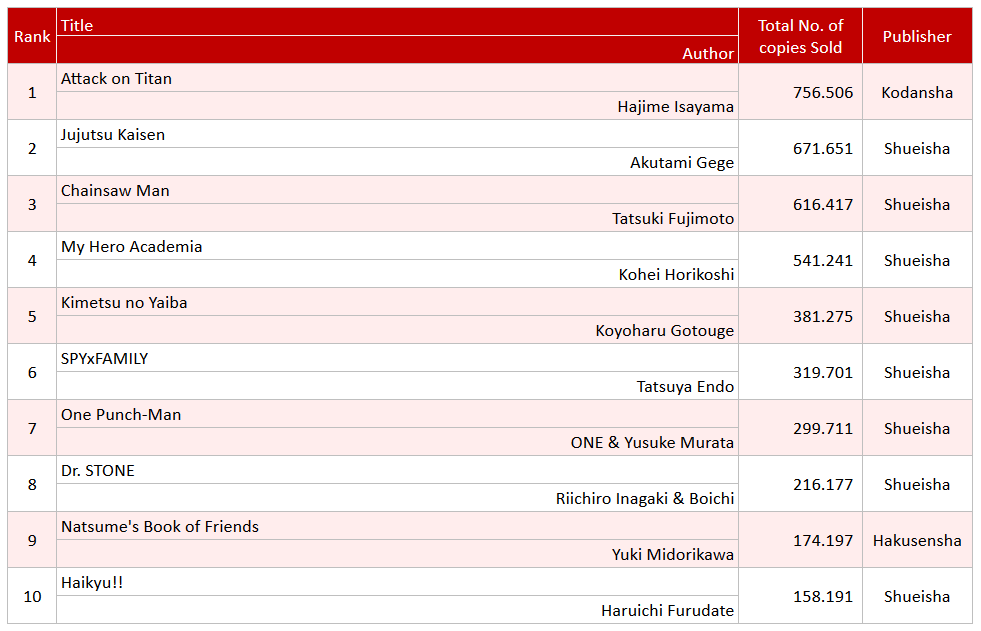Click the Total No. of copies Sold header
Viewport: 981px width, 631px height.
800,36
